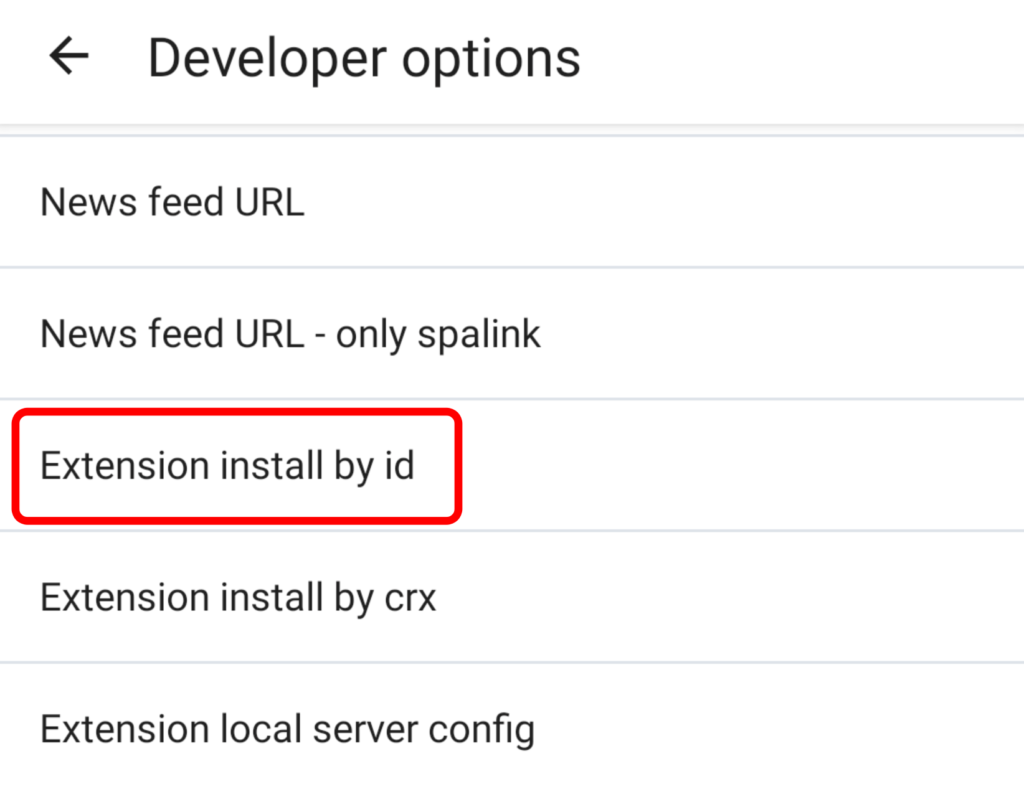Click empty space right of red highlighted box
The image size is (1024, 789).
coord(743,466)
